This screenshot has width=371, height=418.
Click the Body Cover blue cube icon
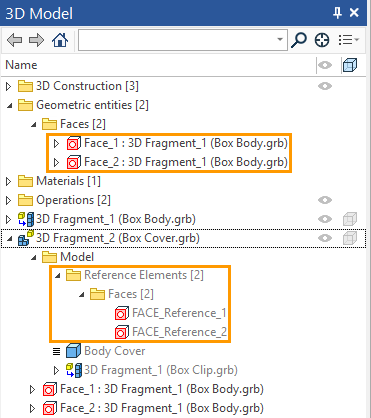click(x=73, y=351)
